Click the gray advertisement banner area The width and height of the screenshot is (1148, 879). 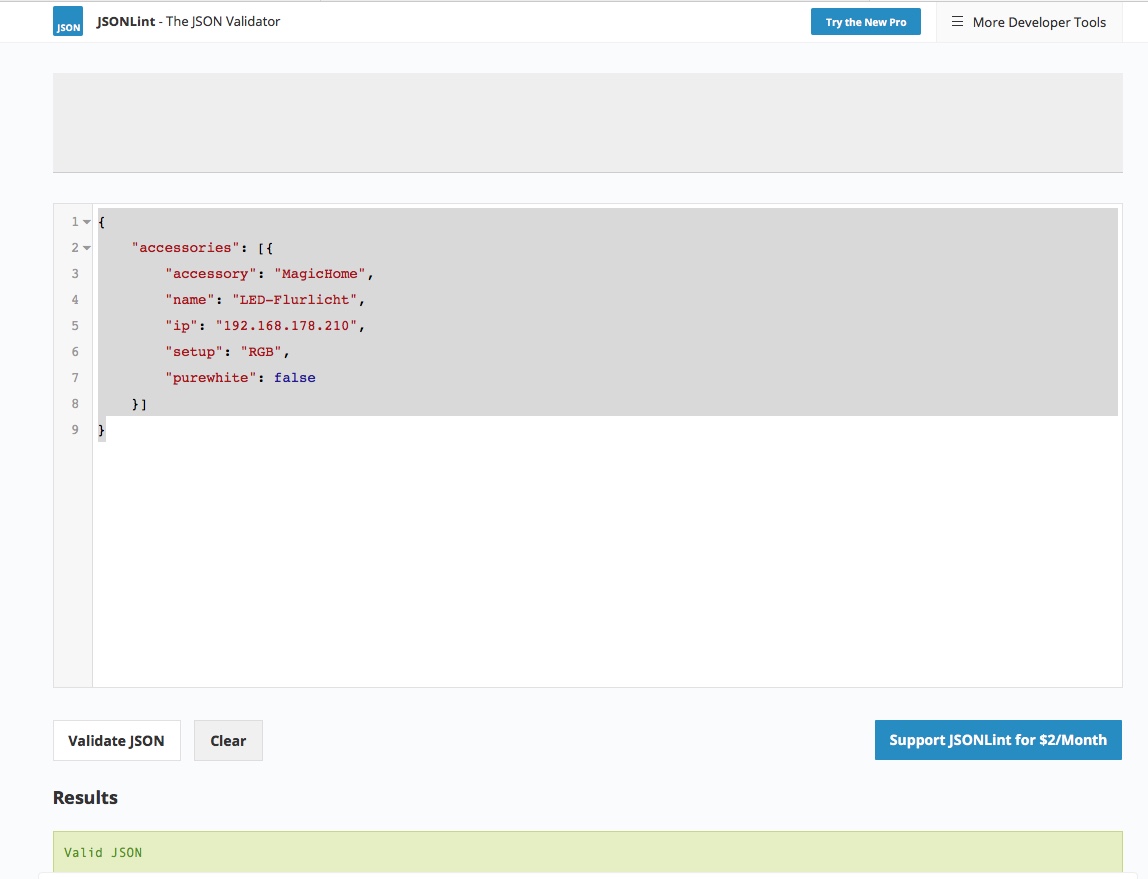pos(587,122)
